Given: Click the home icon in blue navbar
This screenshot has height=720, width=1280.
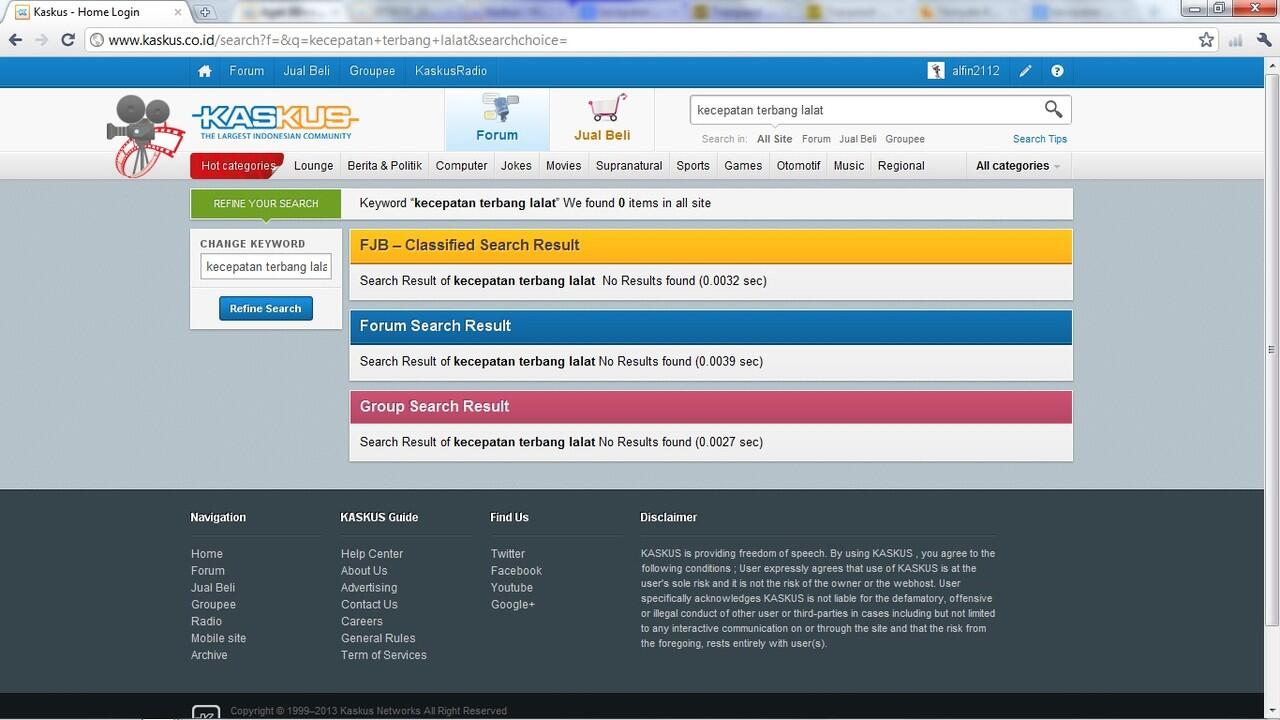Looking at the screenshot, I should tap(205, 71).
